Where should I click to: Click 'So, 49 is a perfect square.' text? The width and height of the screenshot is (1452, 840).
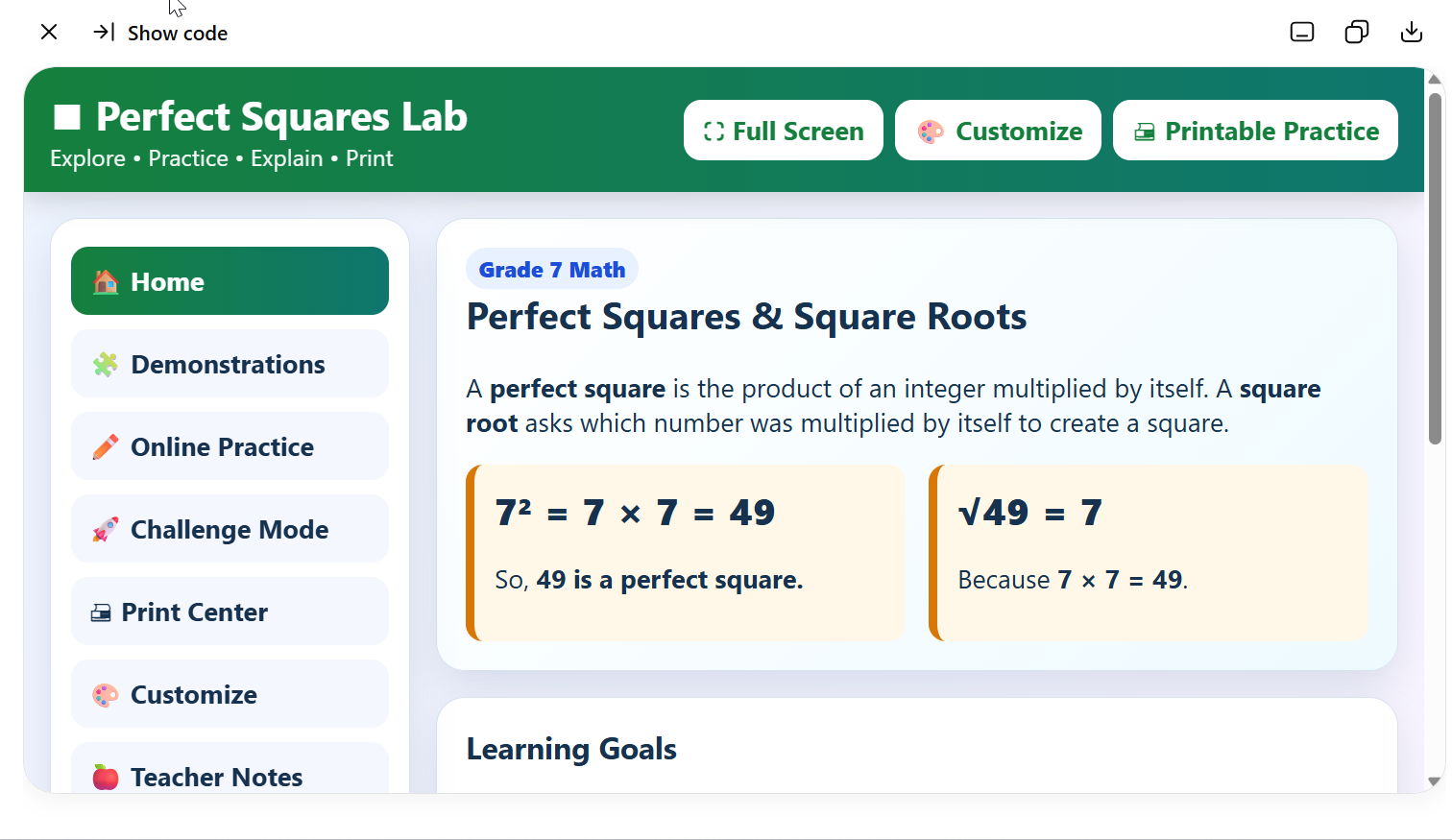click(649, 580)
